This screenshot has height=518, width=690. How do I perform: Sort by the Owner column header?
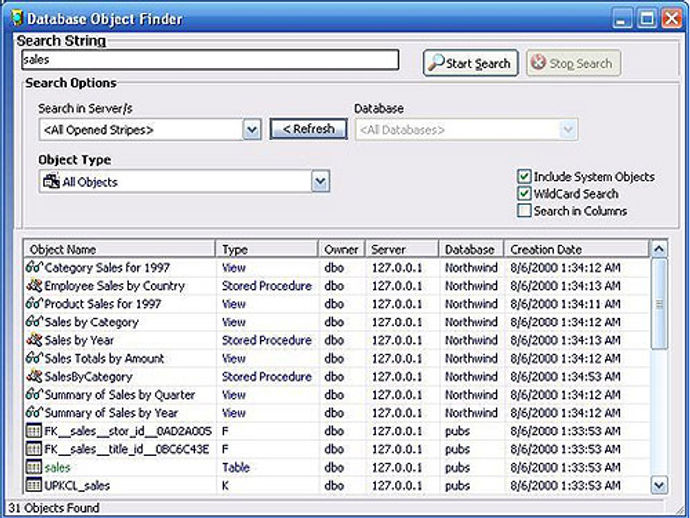341,249
